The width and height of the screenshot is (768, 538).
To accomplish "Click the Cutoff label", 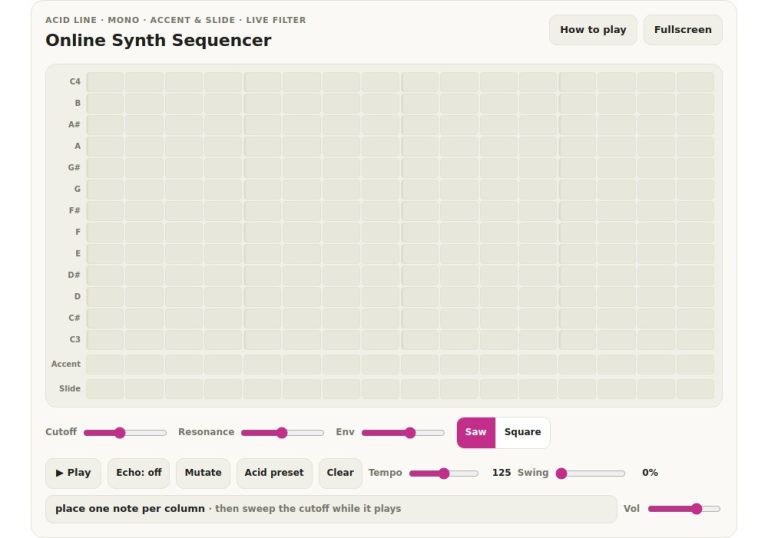I will [61, 432].
